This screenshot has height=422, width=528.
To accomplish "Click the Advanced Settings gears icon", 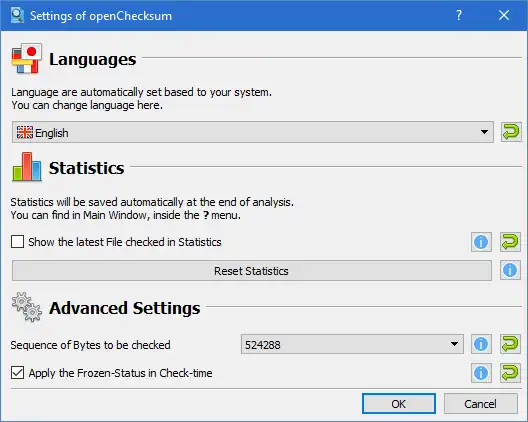I will [27, 307].
